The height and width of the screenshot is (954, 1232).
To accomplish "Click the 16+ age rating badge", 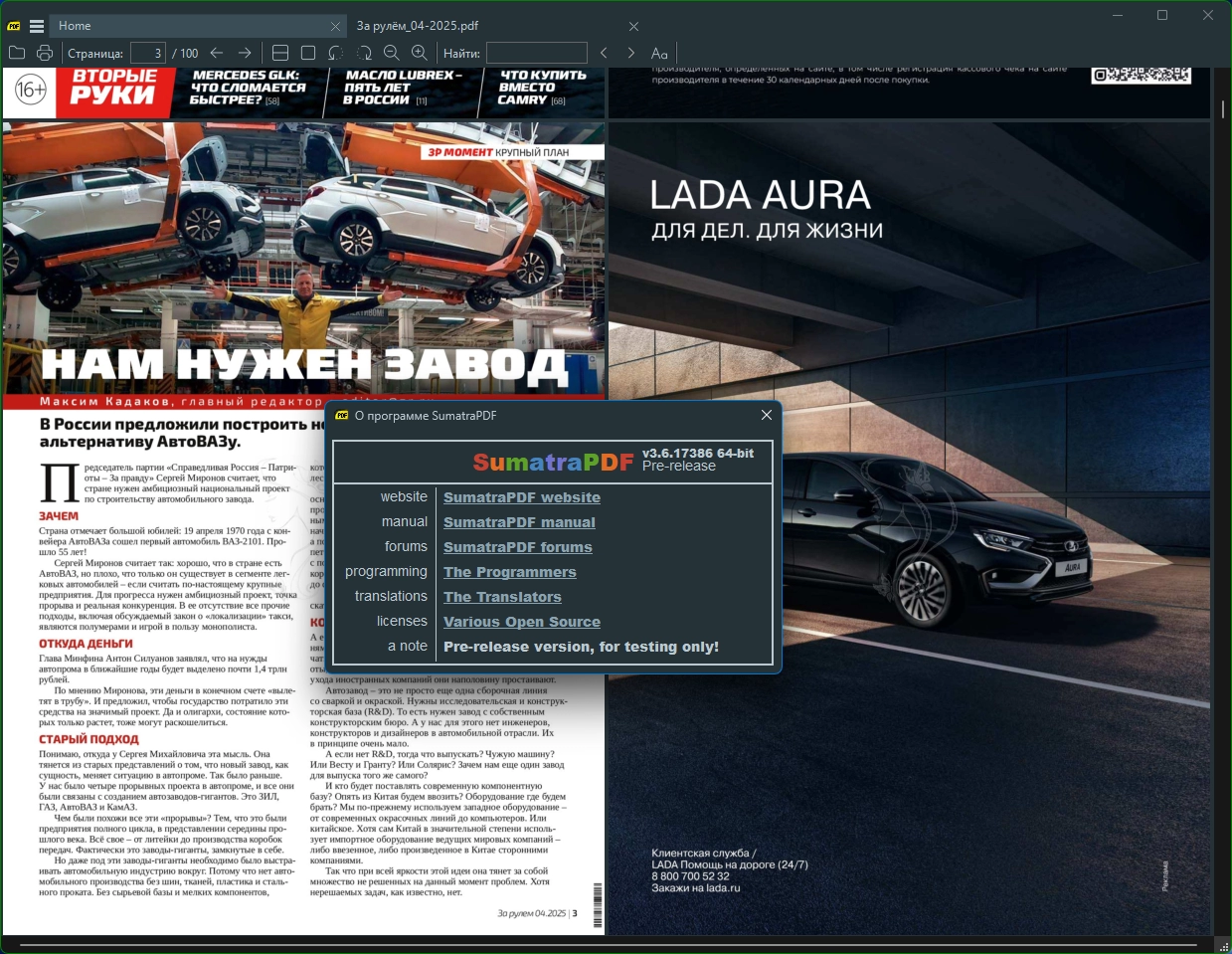I will pyautogui.click(x=31, y=90).
